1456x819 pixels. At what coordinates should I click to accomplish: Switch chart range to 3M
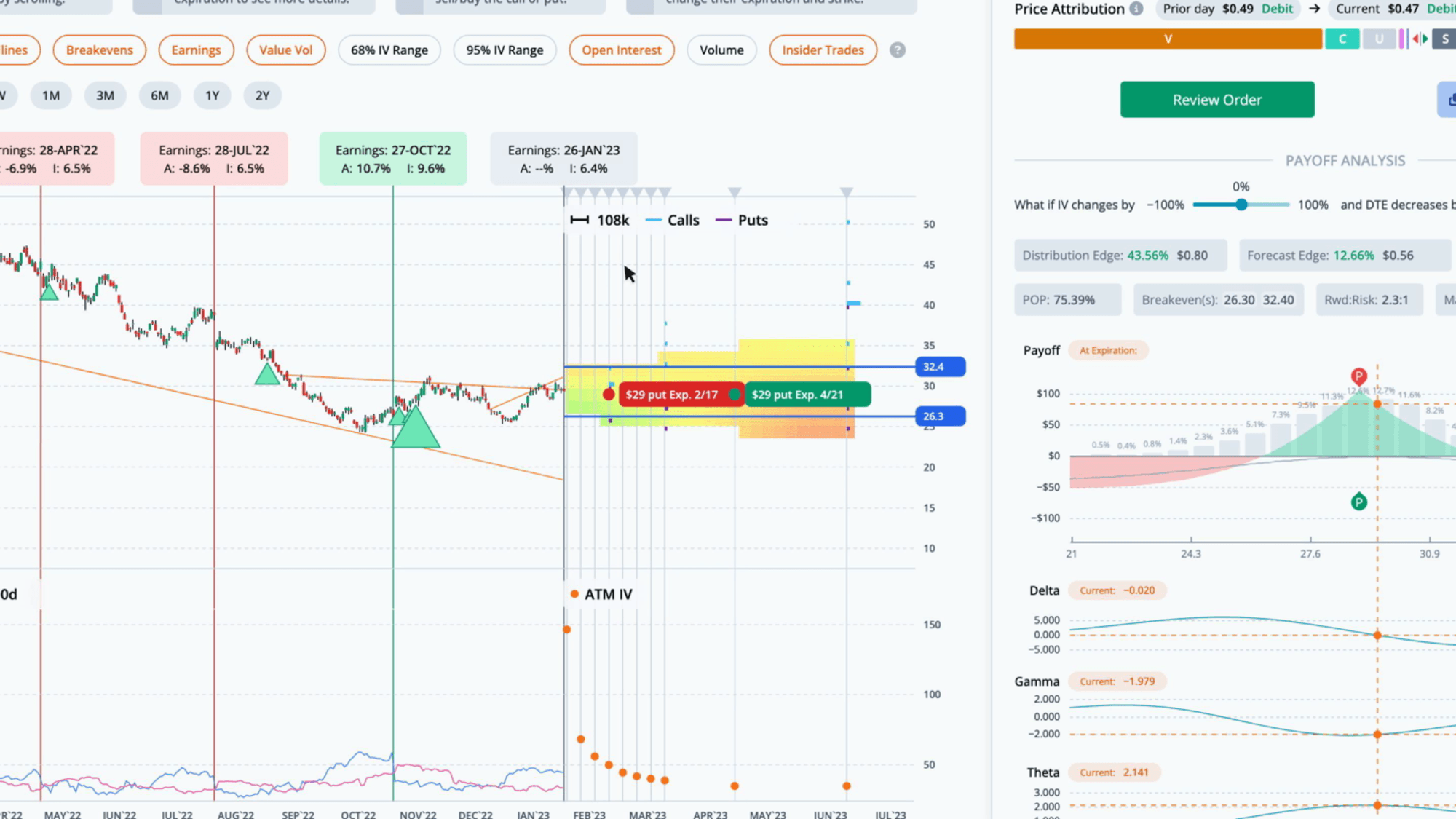point(105,95)
